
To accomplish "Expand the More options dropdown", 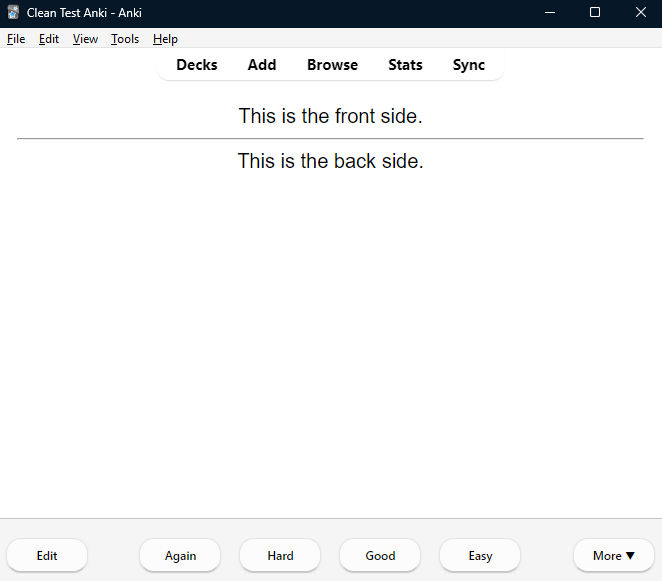I will tap(613, 556).
